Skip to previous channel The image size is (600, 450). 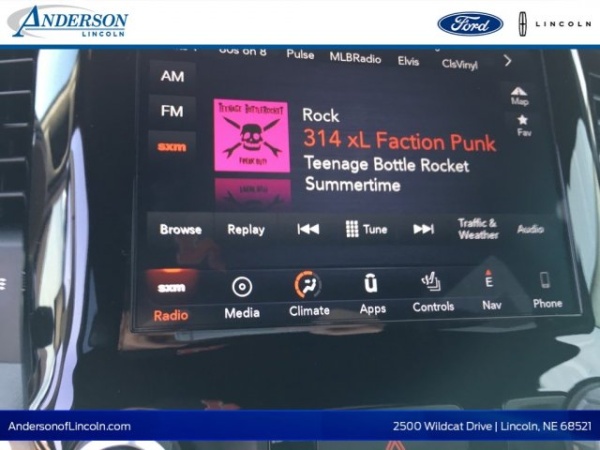pyautogui.click(x=308, y=229)
